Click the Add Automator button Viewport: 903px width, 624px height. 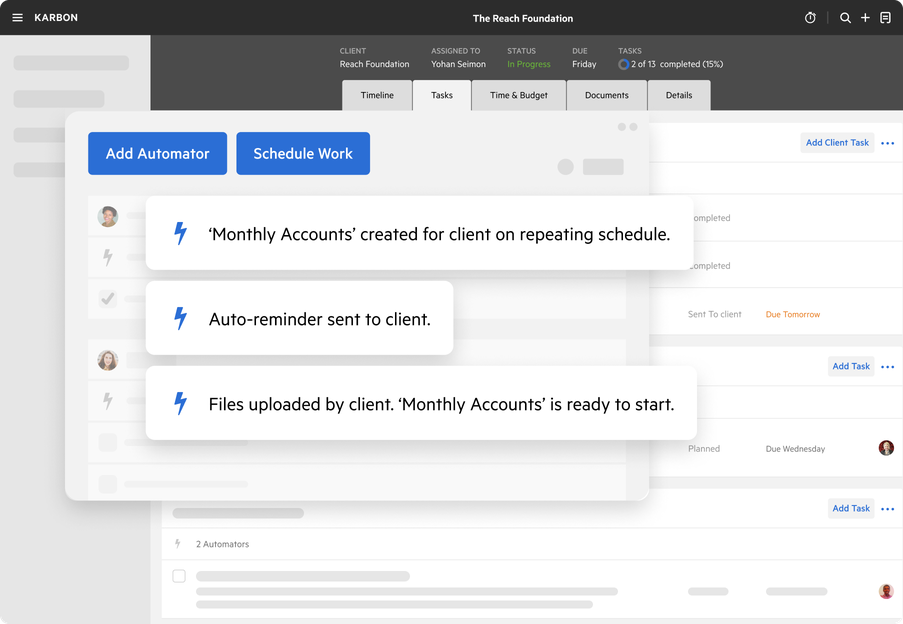point(157,153)
